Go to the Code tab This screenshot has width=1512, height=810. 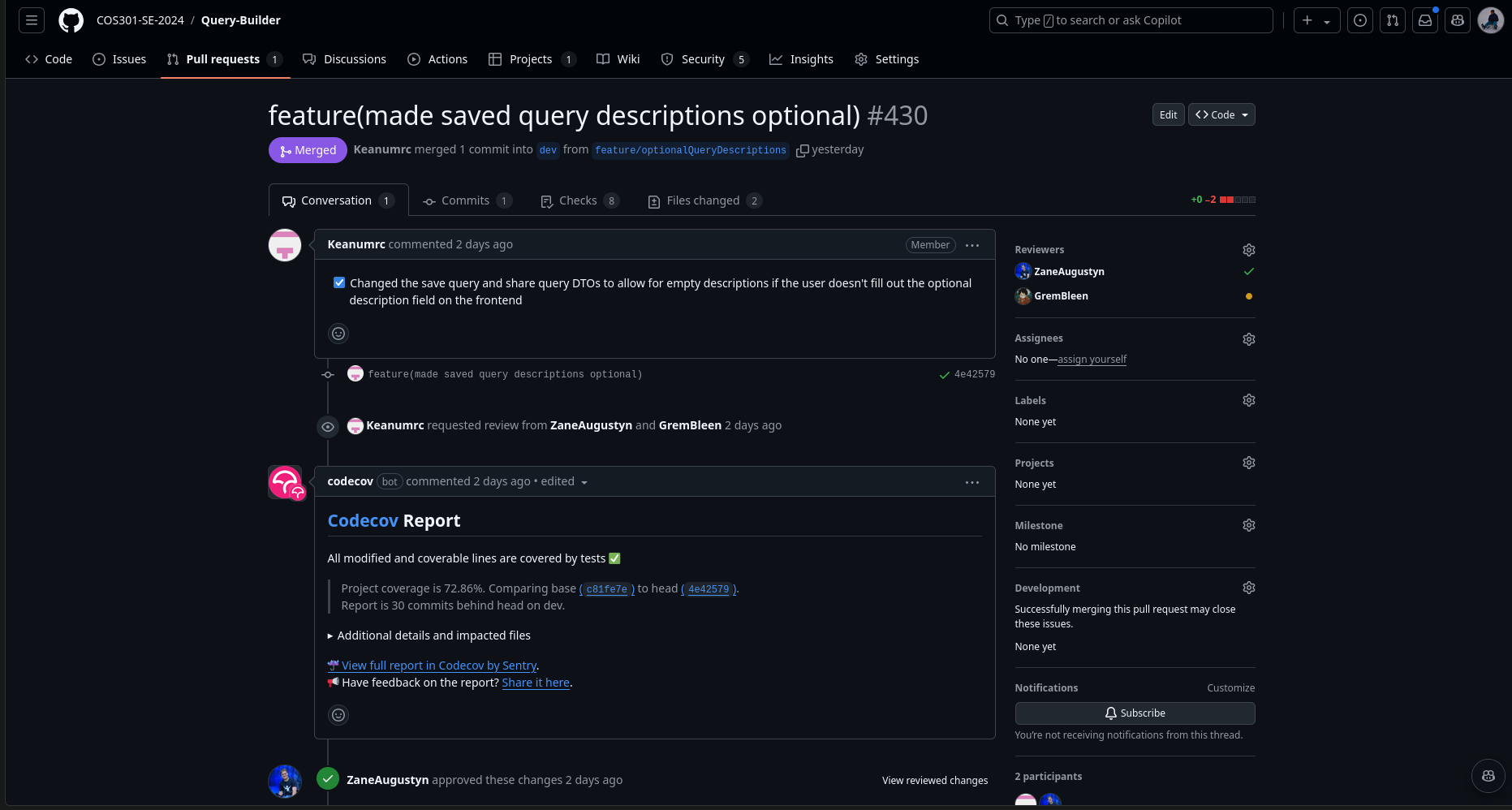pos(49,59)
